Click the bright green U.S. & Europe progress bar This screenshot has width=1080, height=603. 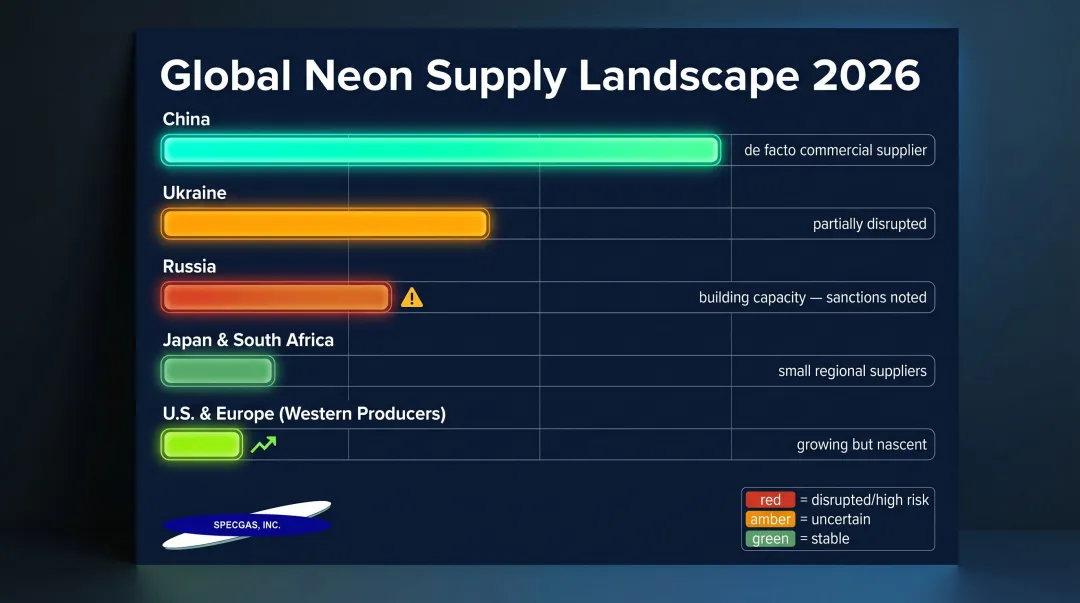[200, 443]
